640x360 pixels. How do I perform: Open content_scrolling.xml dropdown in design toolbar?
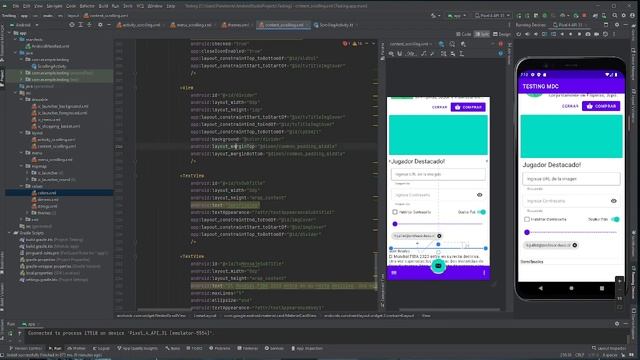(x=411, y=44)
